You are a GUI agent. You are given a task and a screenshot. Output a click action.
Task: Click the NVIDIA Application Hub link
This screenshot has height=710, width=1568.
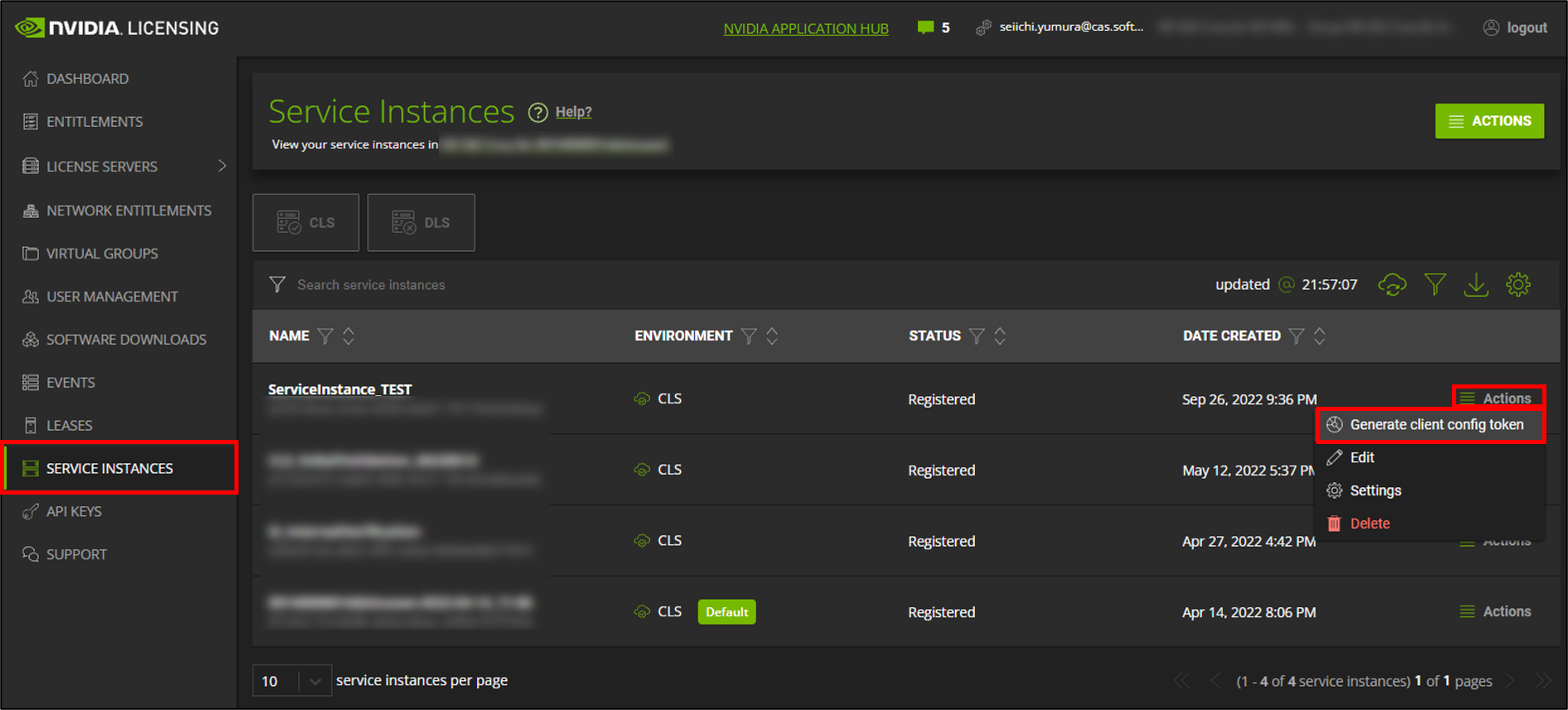[806, 28]
